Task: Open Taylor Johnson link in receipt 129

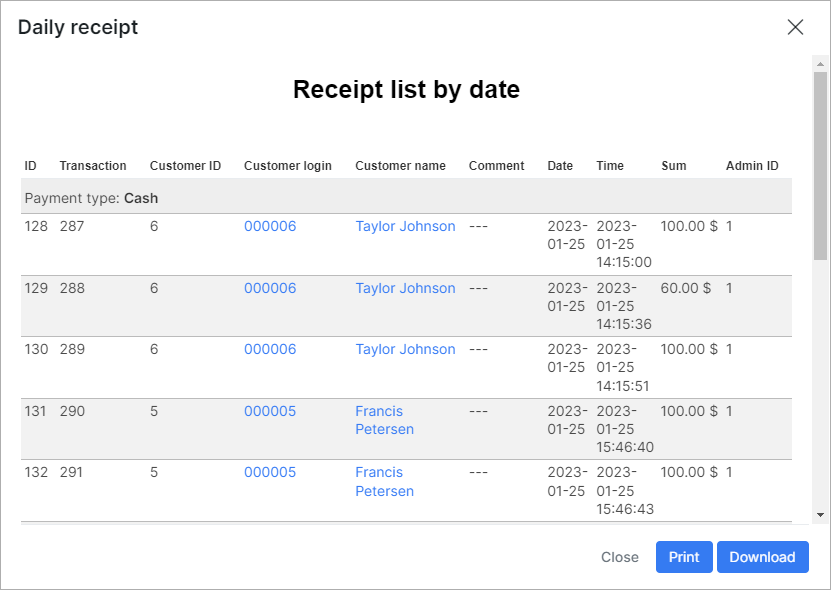Action: click(405, 288)
